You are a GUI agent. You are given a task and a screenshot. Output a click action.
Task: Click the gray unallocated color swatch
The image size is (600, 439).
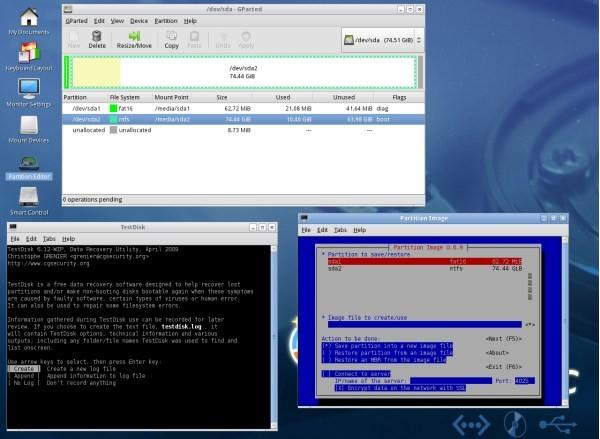(113, 130)
